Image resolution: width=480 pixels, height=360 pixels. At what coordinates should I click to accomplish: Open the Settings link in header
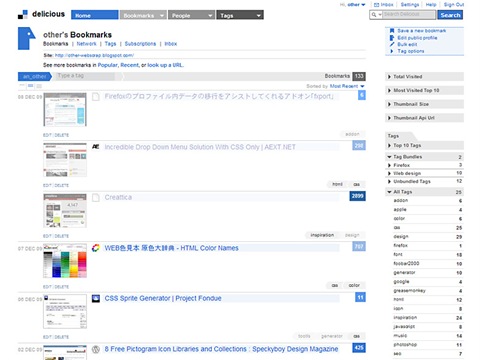[x=410, y=5]
